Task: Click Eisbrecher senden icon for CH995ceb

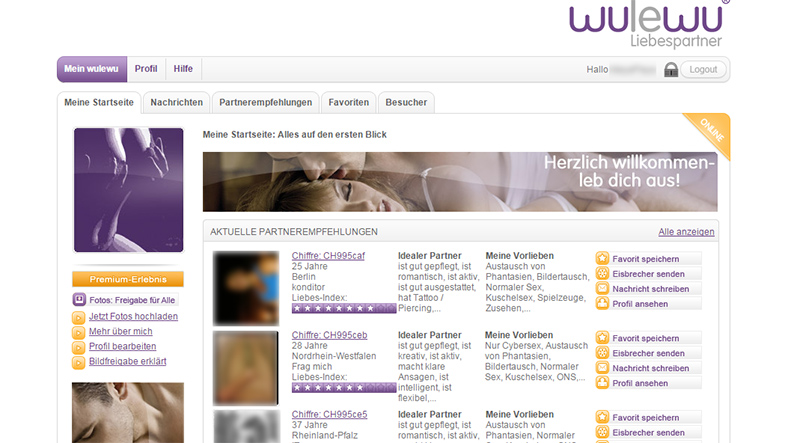Action: (x=603, y=353)
